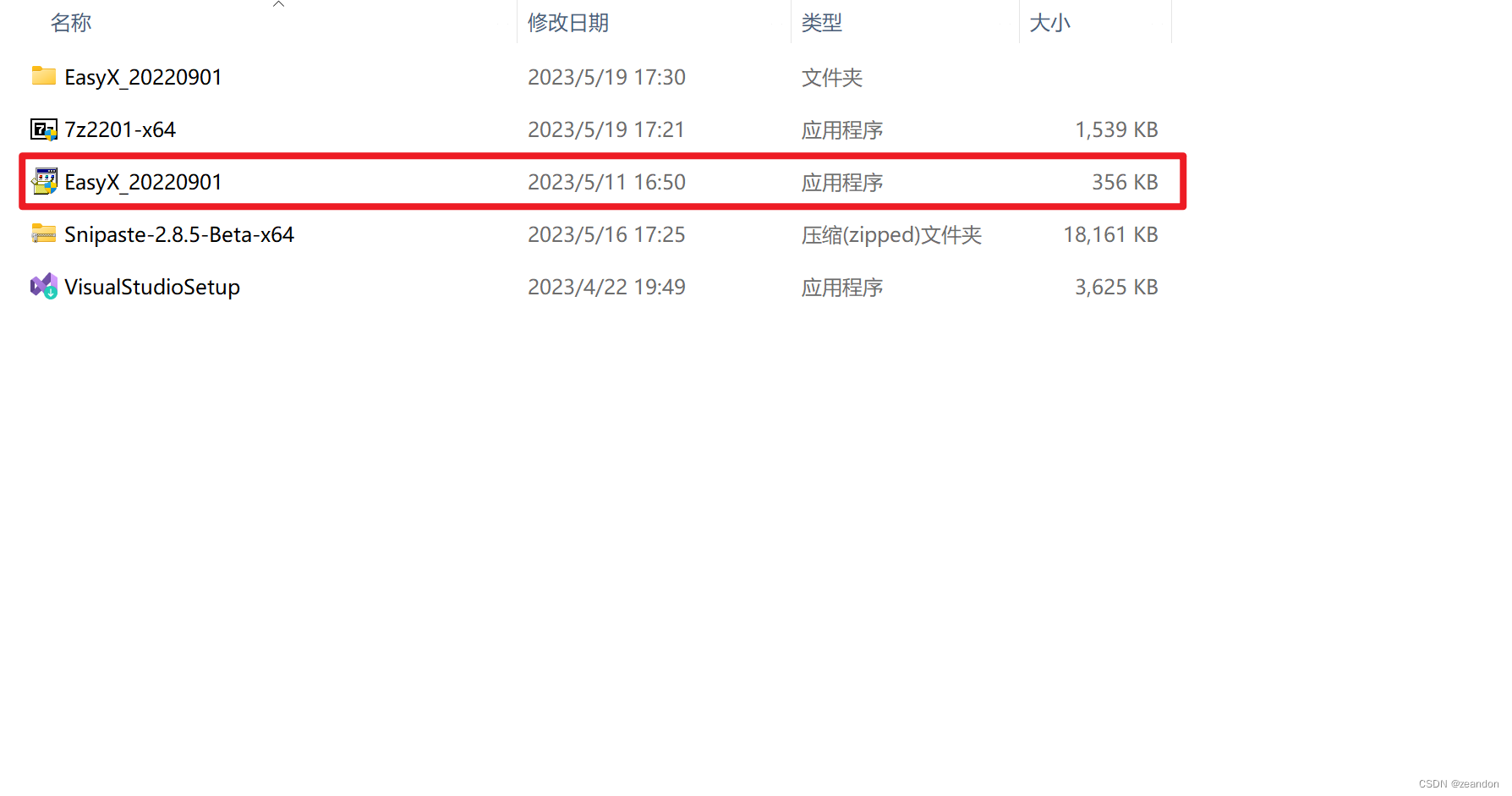This screenshot has width=1512, height=796.
Task: Click the EasyX_20220901 folder icon
Action: pyautogui.click(x=44, y=76)
